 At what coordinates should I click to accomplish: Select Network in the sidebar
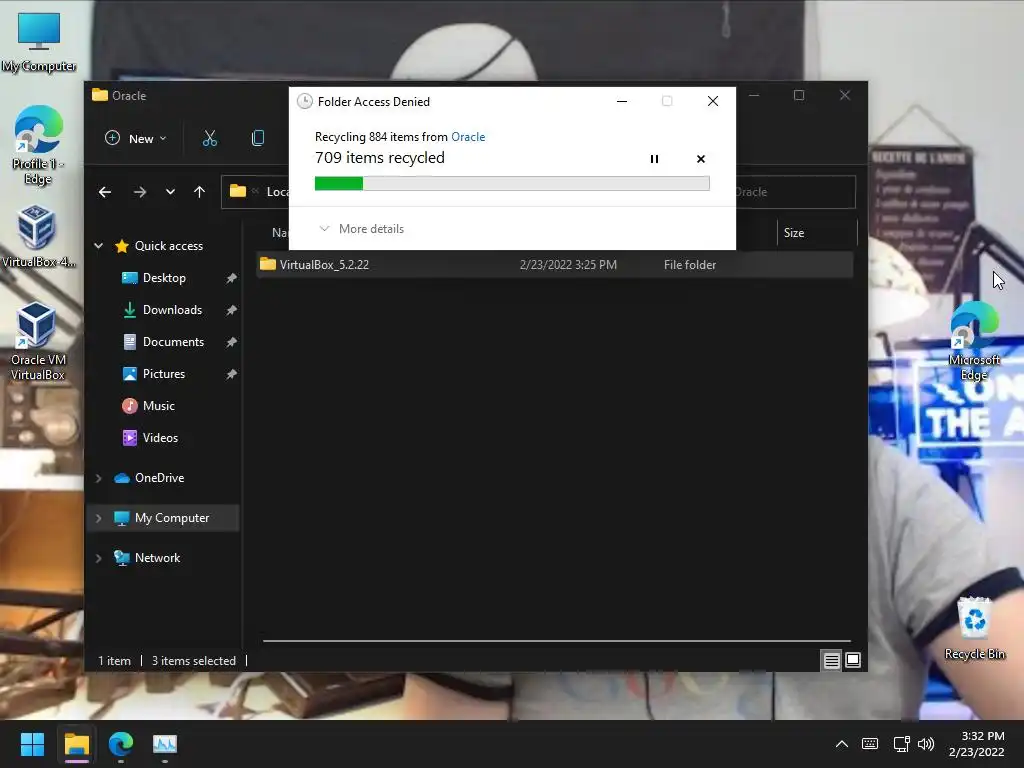click(x=157, y=558)
